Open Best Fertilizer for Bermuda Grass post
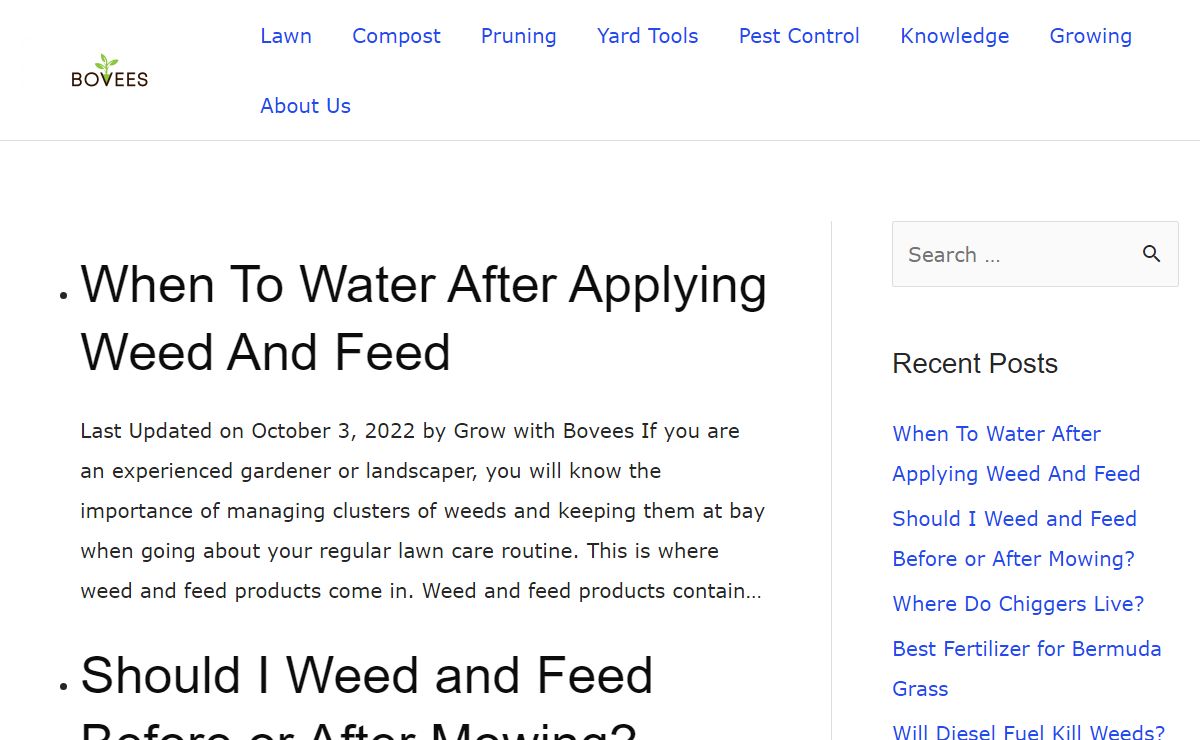 (1027, 668)
